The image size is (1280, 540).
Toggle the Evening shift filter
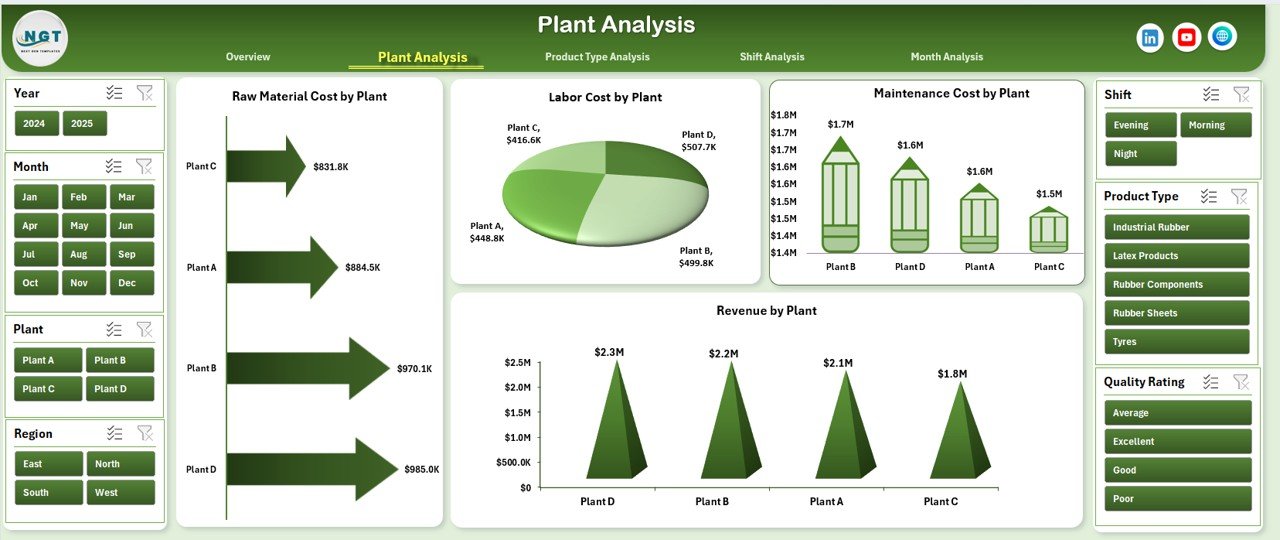click(x=1140, y=125)
